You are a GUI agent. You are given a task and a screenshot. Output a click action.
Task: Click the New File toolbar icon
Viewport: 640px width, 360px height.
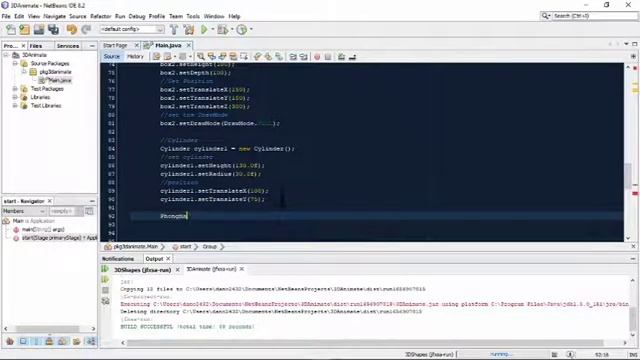point(11,29)
